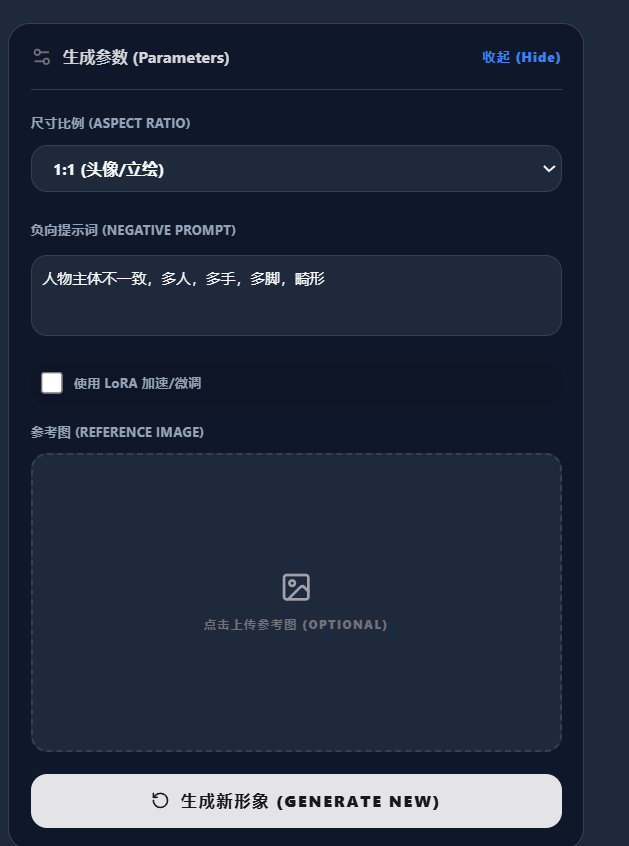Click 点击上传参考图 (OPTIONAL) text

click(296, 624)
